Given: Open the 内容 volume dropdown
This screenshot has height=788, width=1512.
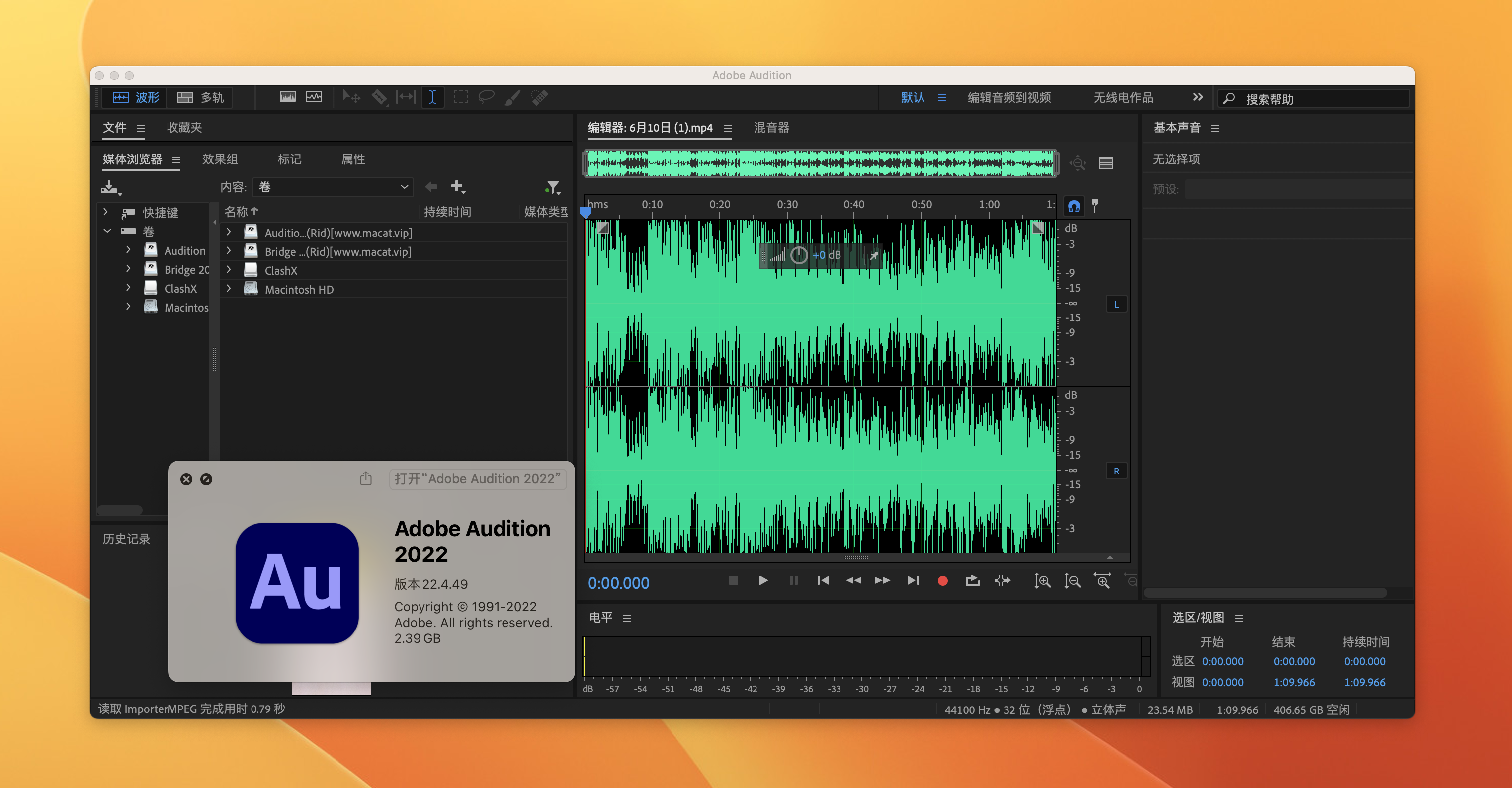Looking at the screenshot, I should [333, 187].
